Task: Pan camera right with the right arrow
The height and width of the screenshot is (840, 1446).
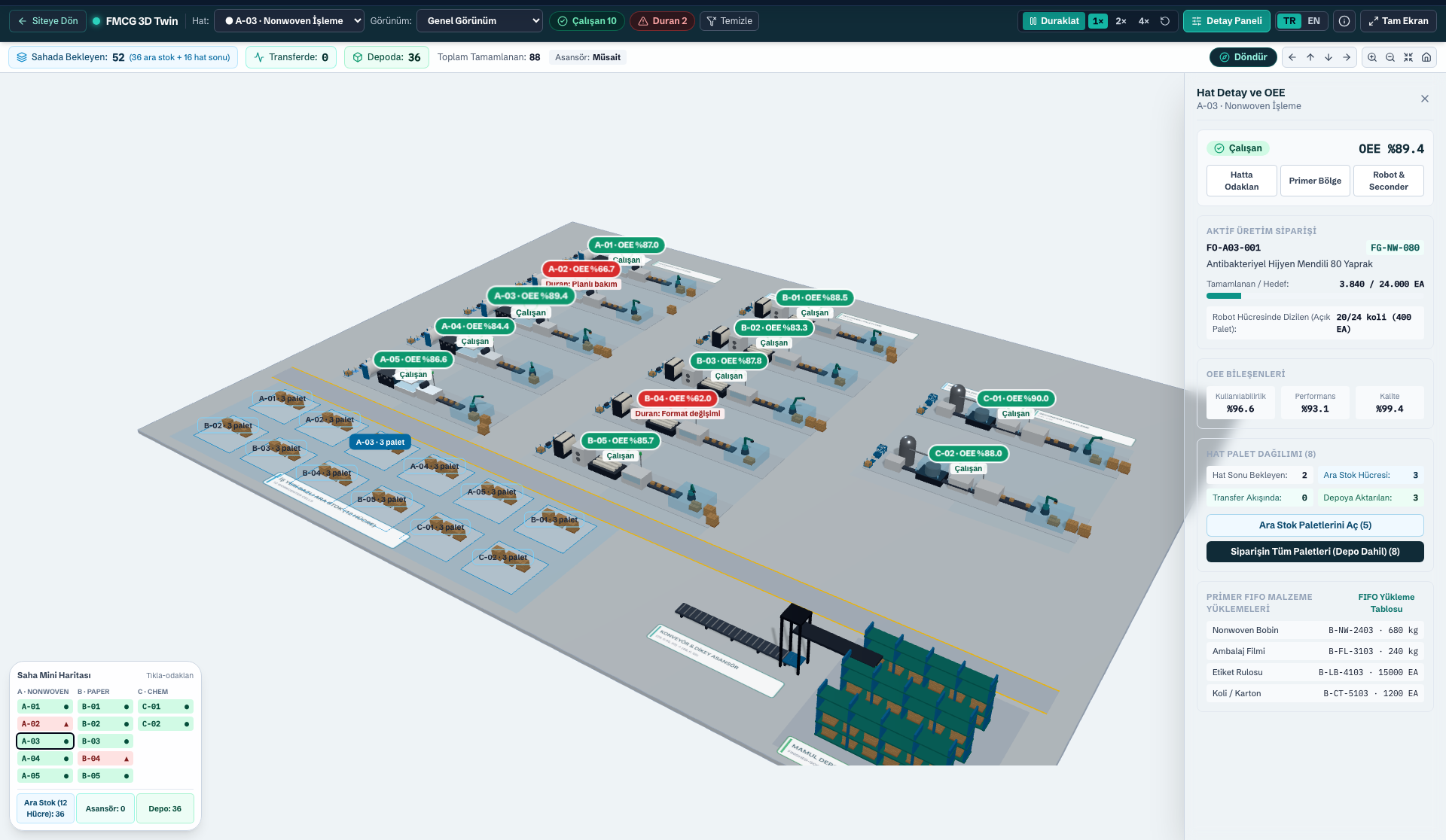Action: point(1347,57)
